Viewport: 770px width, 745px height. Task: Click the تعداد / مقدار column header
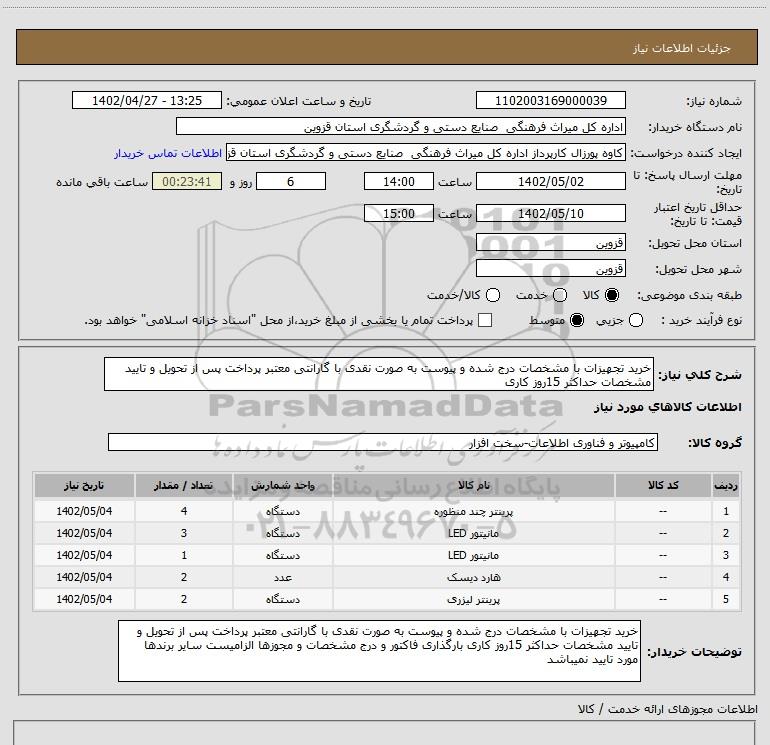pos(184,486)
